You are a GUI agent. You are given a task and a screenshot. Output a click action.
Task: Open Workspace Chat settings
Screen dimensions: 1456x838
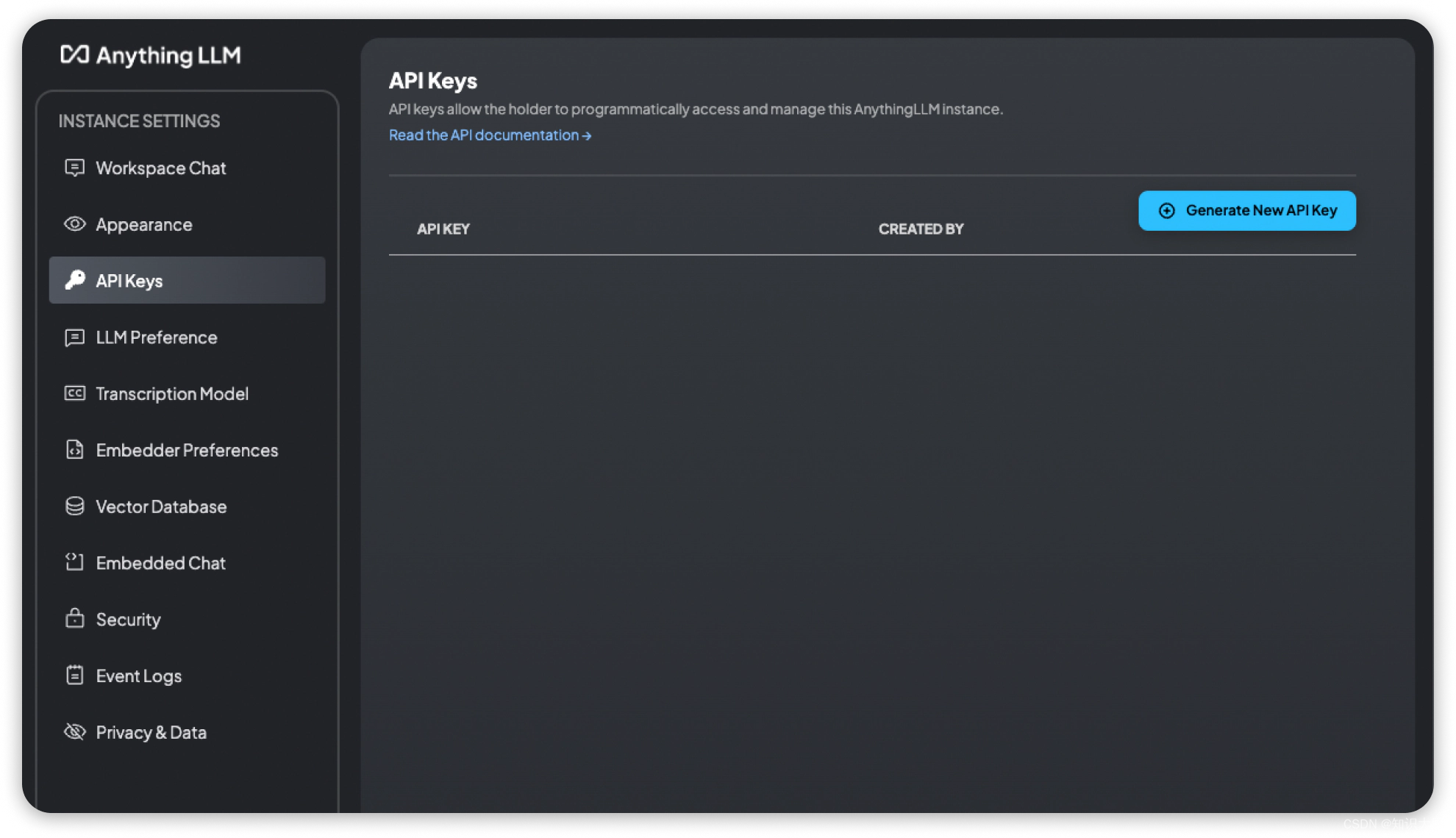[187, 168]
